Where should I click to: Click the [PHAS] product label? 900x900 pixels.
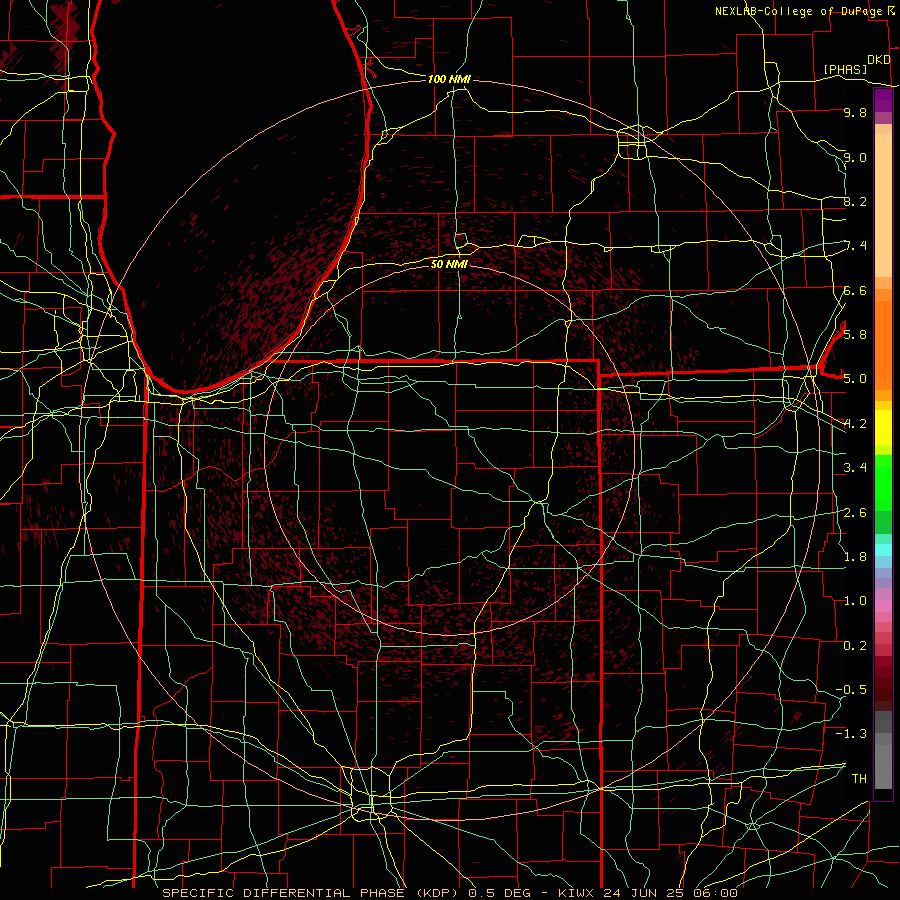coord(845,69)
